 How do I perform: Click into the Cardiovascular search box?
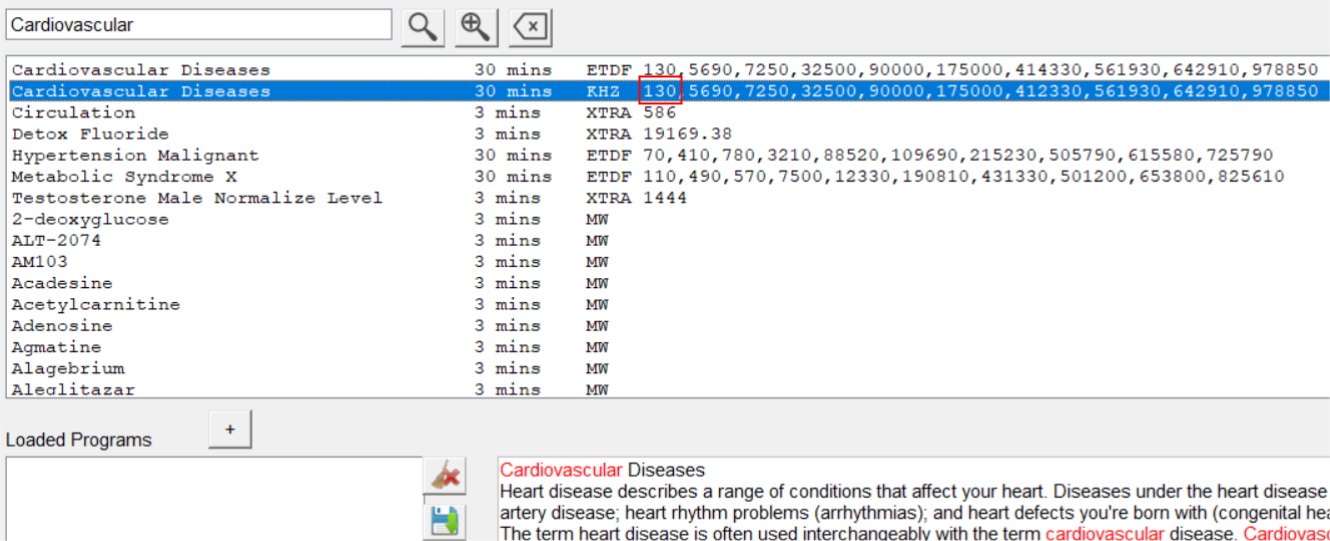pos(198,25)
